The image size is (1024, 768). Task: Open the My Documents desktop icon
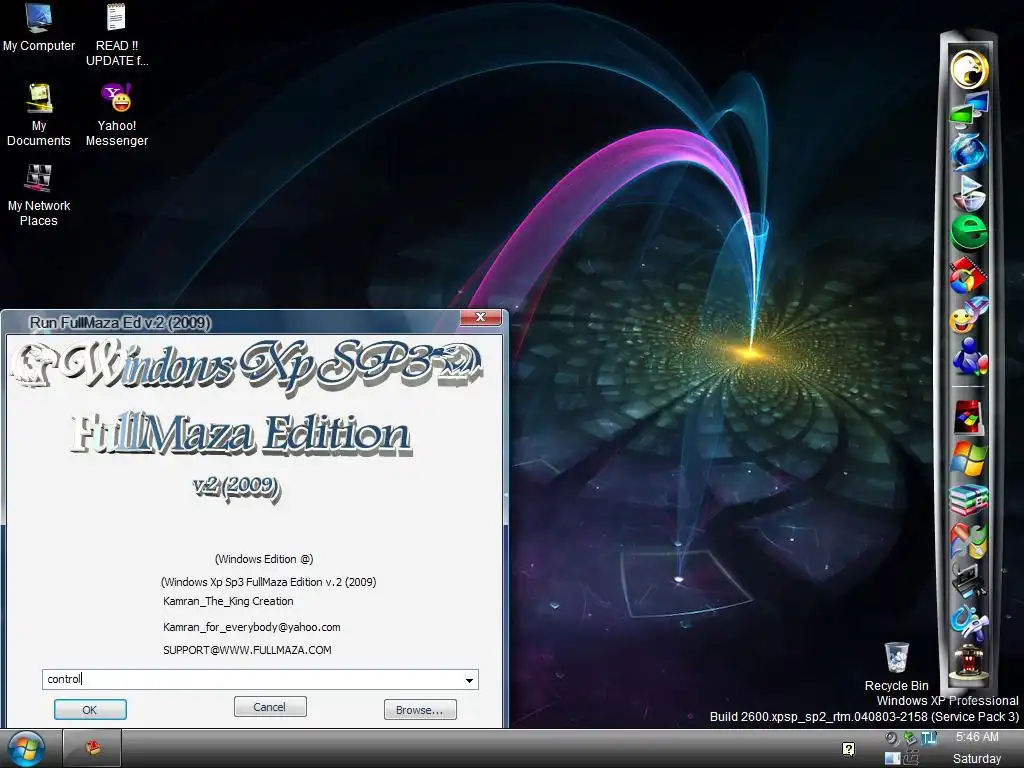coord(39,115)
